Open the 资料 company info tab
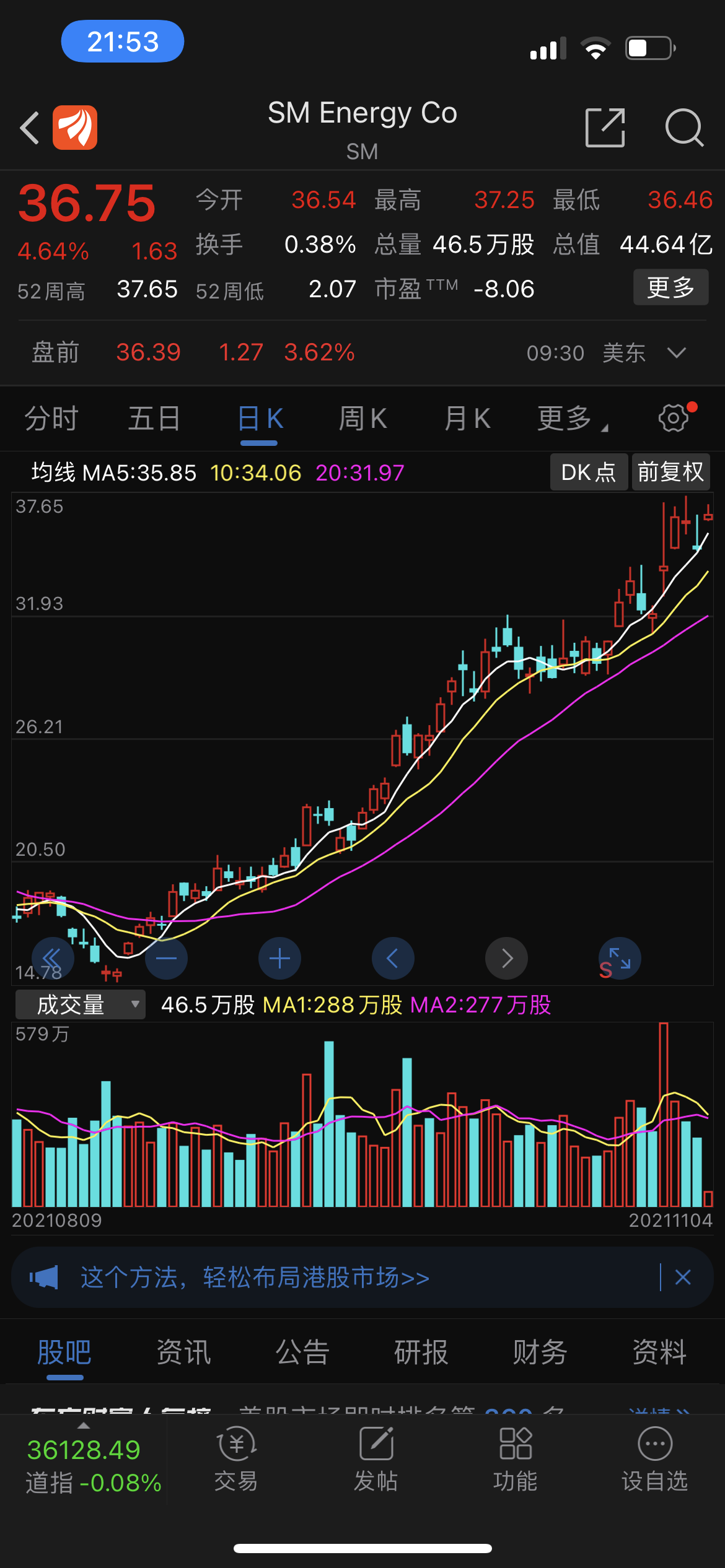The height and width of the screenshot is (1568, 725). (659, 1352)
